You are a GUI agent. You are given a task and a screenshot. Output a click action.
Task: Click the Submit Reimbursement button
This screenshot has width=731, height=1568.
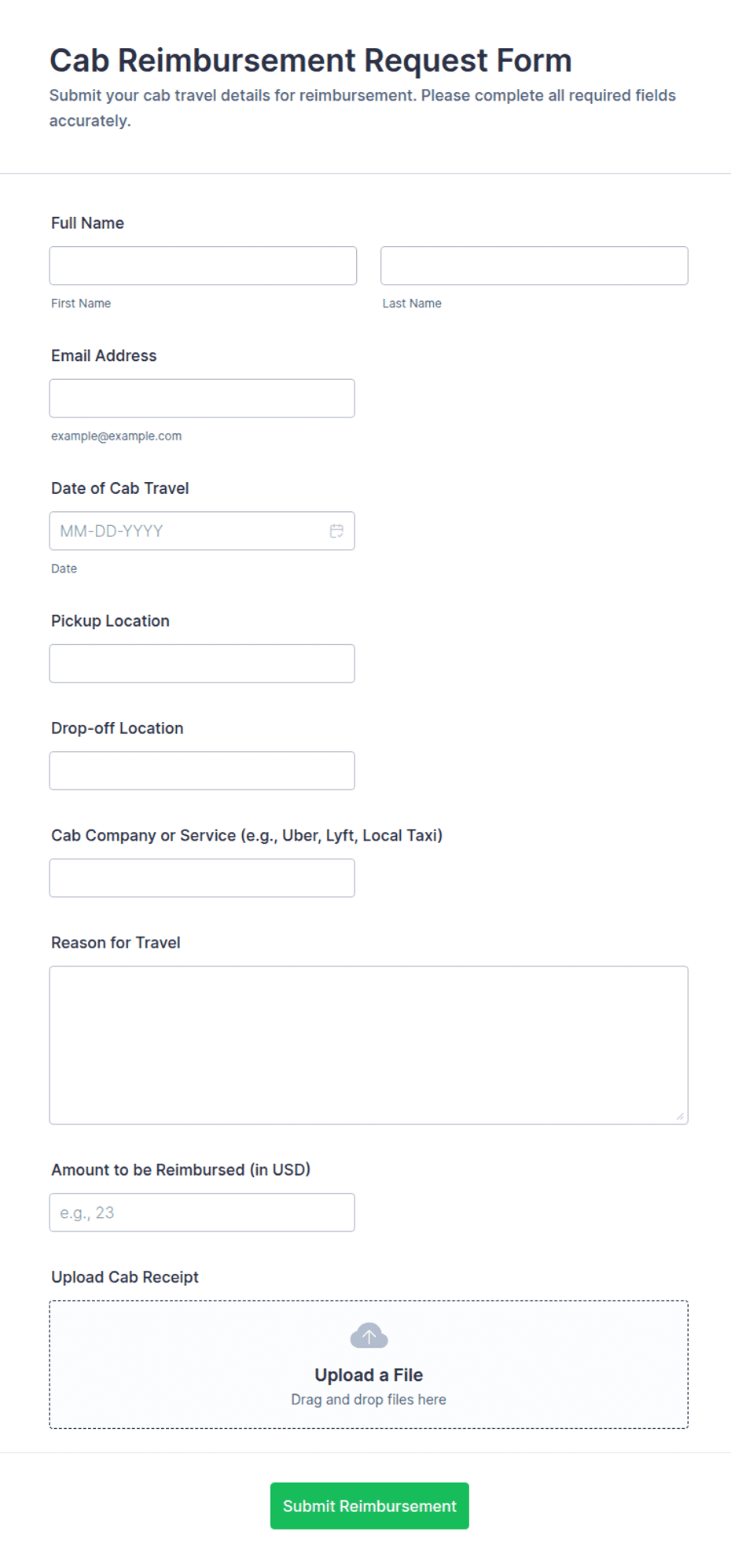coord(369,1506)
